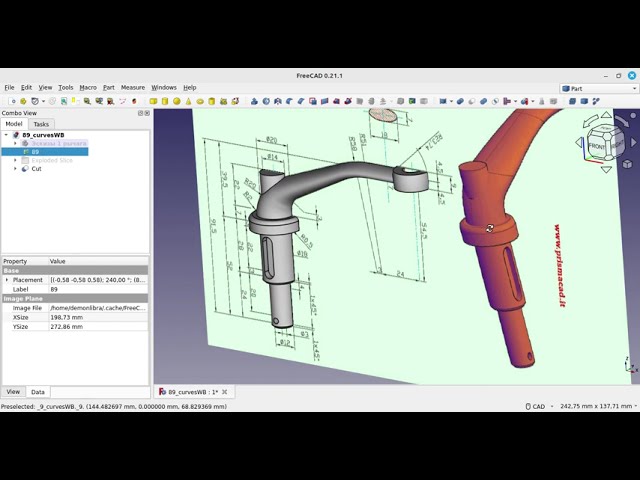Expand the Placement property row

point(7,280)
